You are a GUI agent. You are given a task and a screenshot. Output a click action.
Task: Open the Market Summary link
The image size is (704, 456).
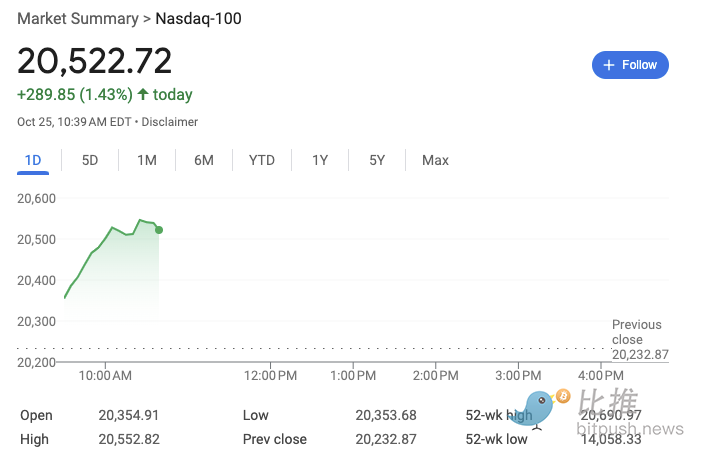coord(79,19)
